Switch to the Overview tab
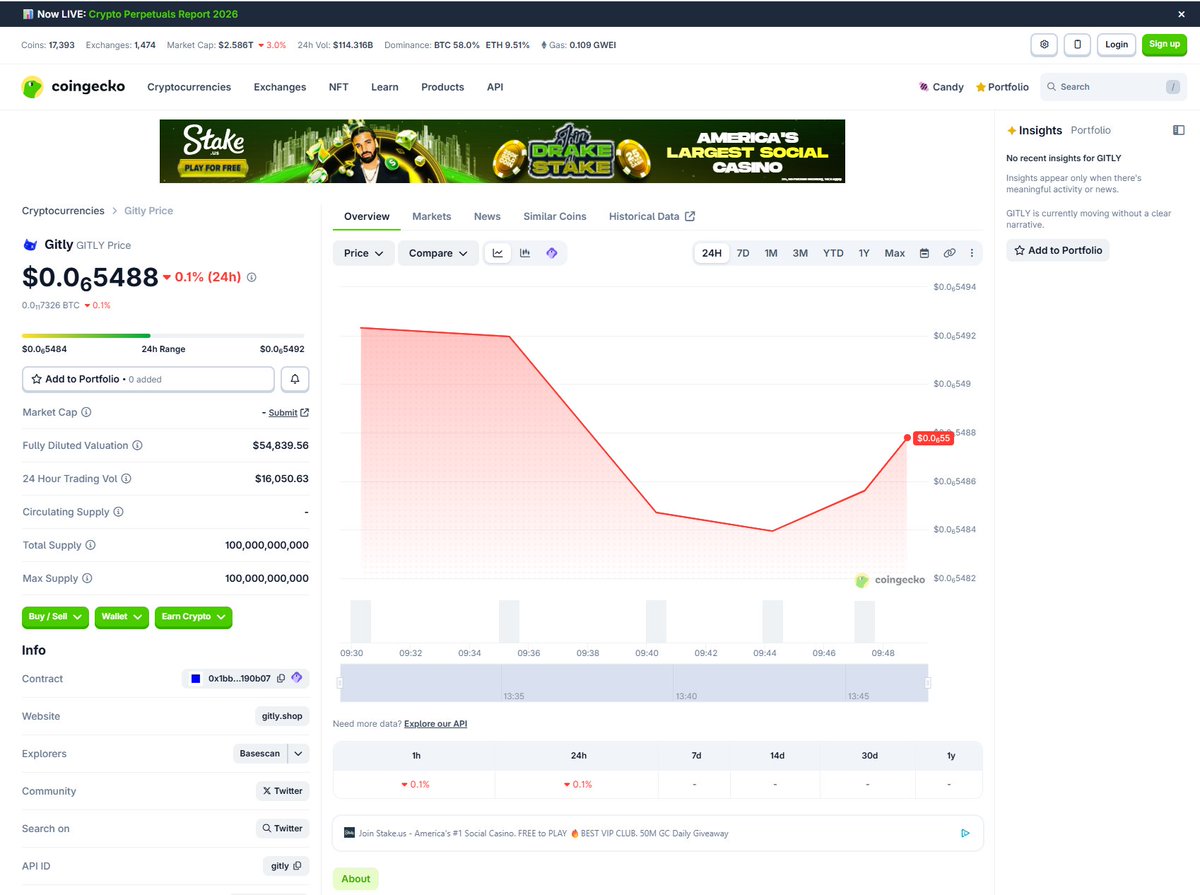The width and height of the screenshot is (1200, 895). click(x=367, y=216)
